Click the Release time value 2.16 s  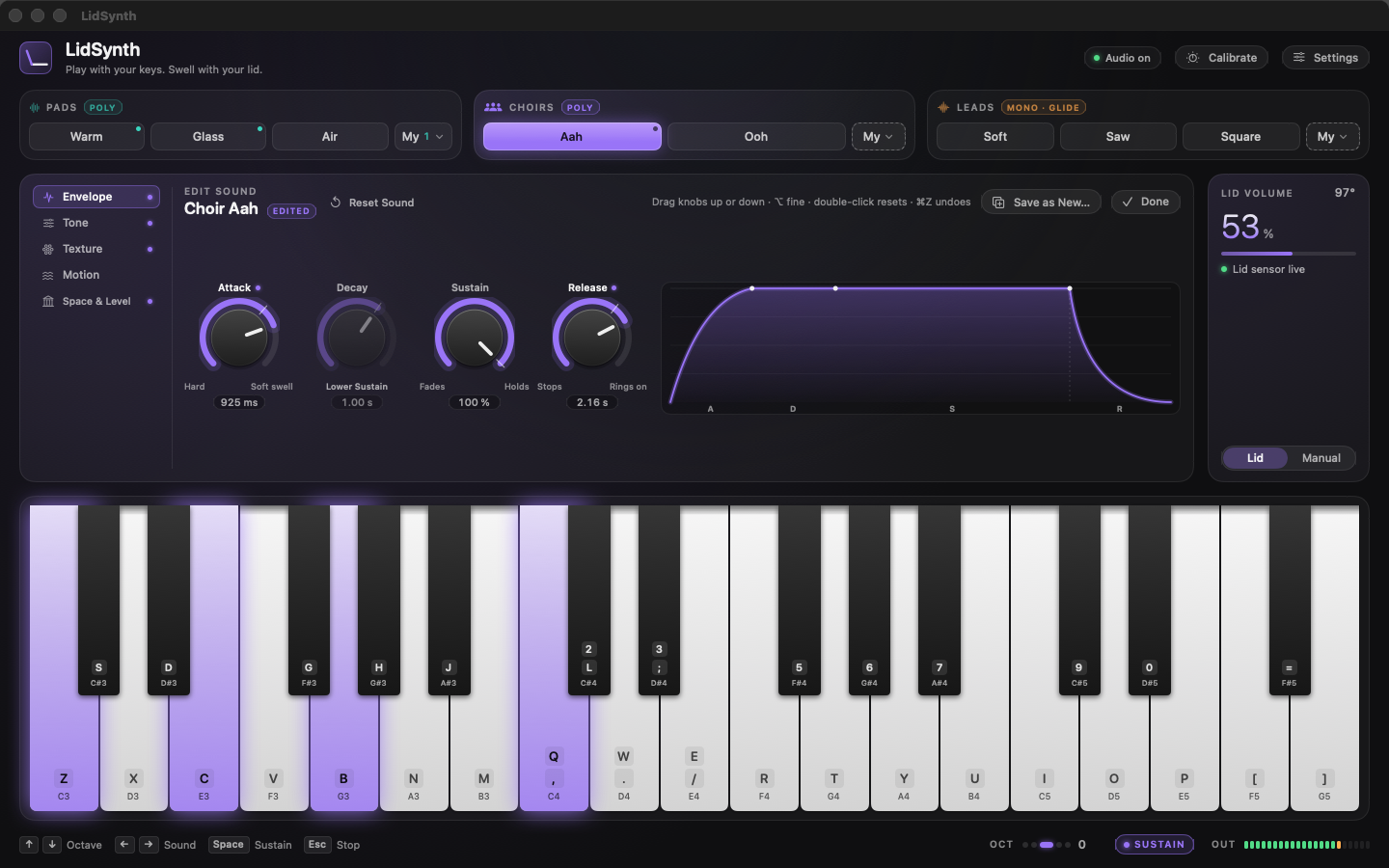pos(592,402)
